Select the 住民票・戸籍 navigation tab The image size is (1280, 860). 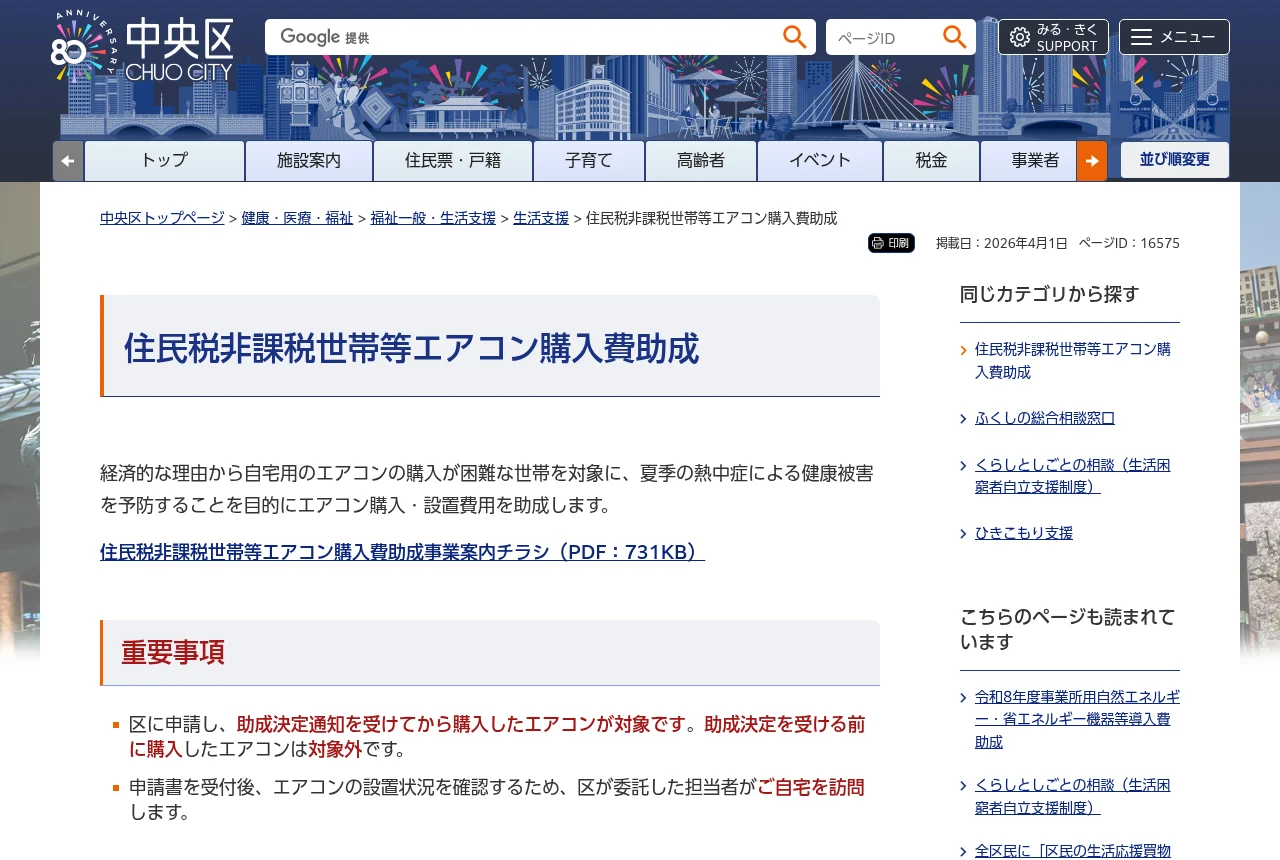[453, 161]
